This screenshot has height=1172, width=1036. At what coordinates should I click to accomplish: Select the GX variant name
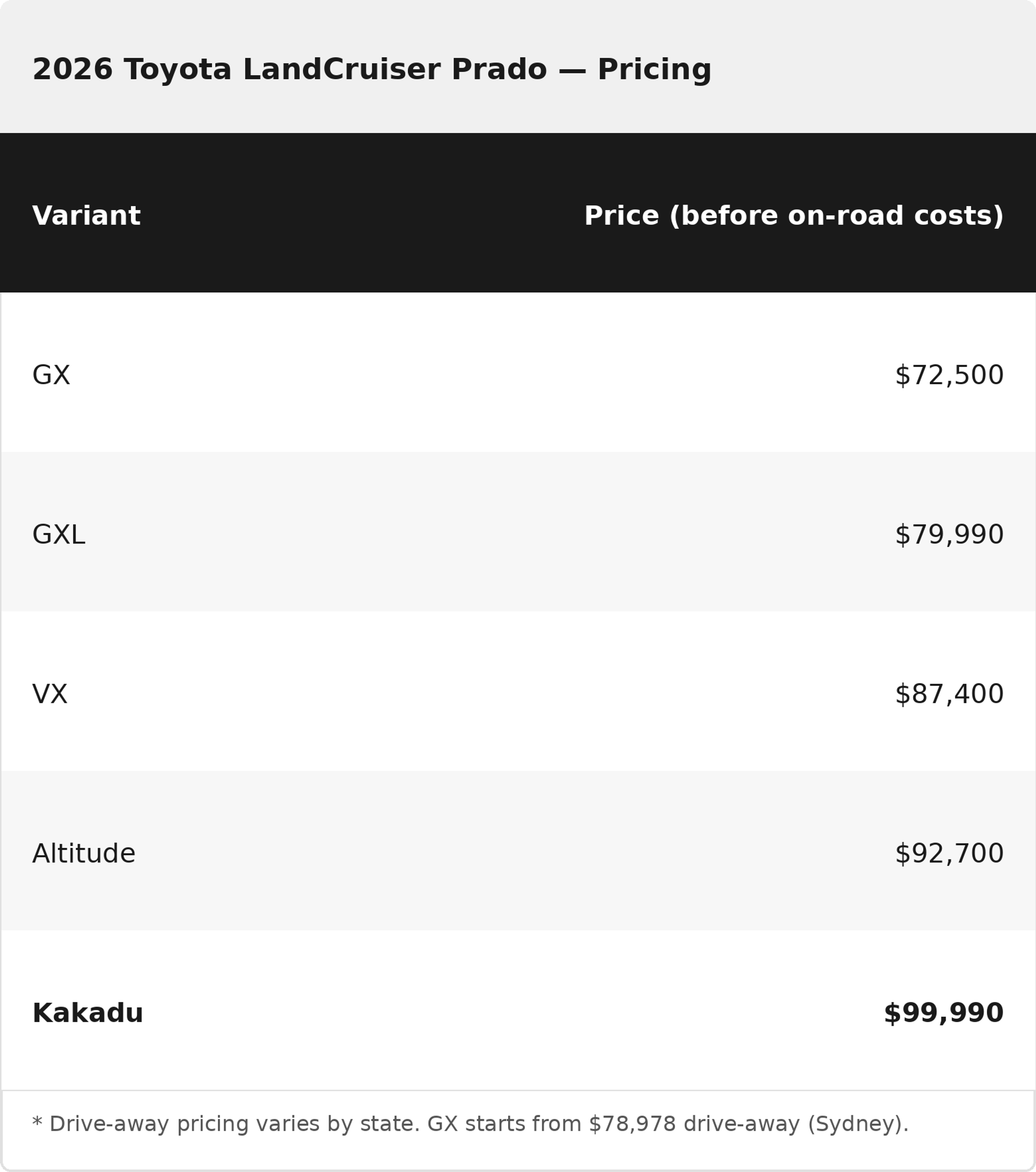(51, 375)
